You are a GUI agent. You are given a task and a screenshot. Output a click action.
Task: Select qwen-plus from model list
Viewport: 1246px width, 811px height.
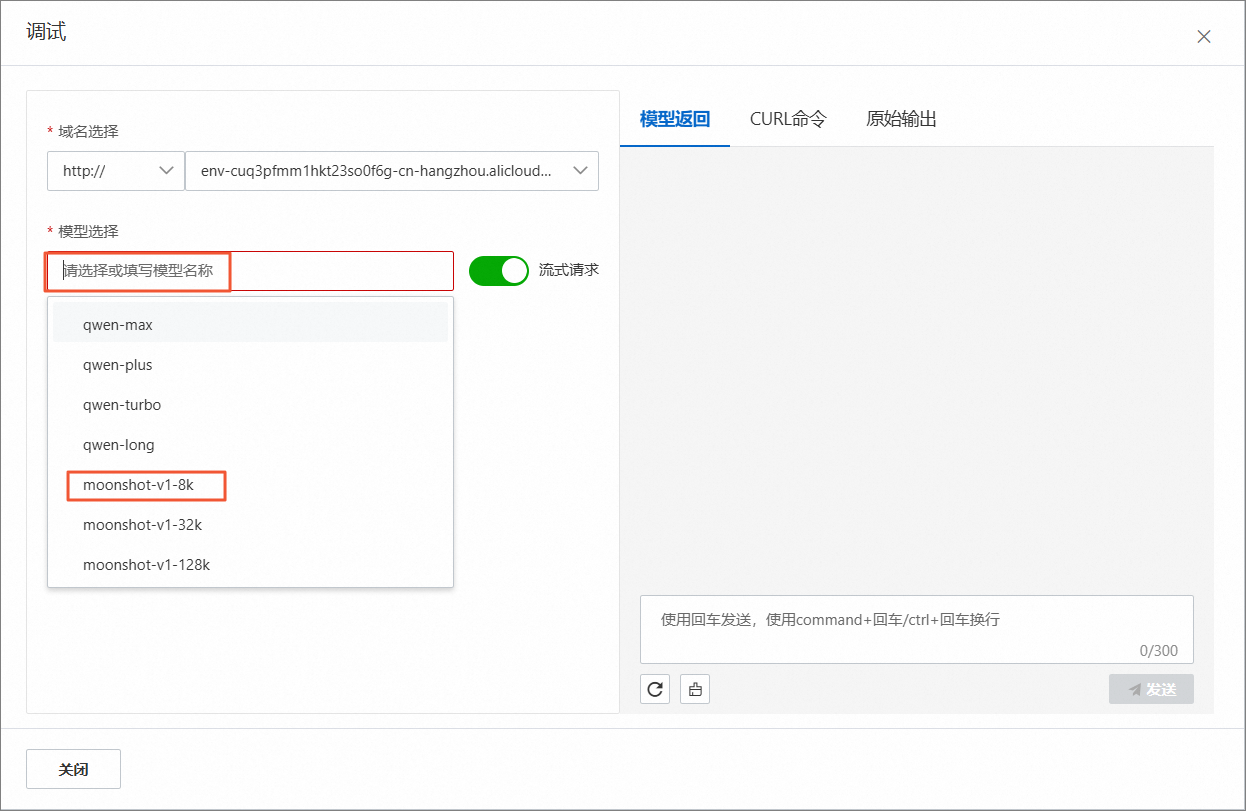coord(250,365)
